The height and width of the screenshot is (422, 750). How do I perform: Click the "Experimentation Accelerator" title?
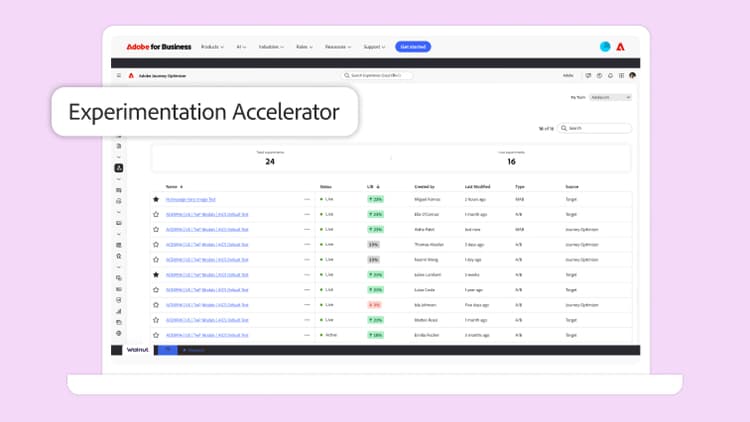[204, 112]
